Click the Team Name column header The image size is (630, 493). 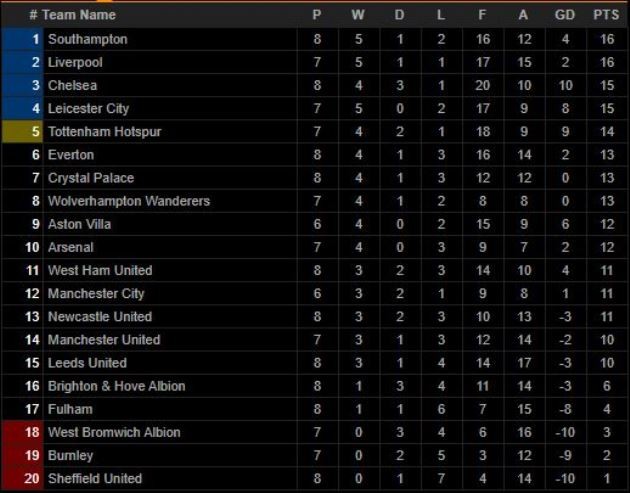point(78,15)
